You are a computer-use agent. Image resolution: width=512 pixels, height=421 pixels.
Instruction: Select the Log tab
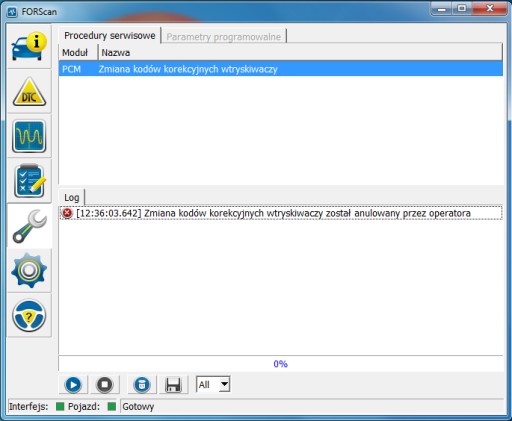72,197
